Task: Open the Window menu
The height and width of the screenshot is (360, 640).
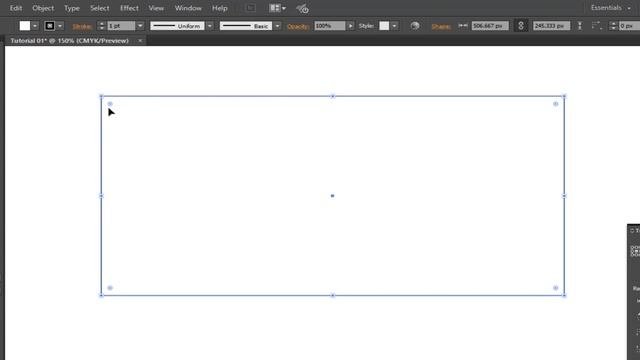Action: pyautogui.click(x=188, y=8)
